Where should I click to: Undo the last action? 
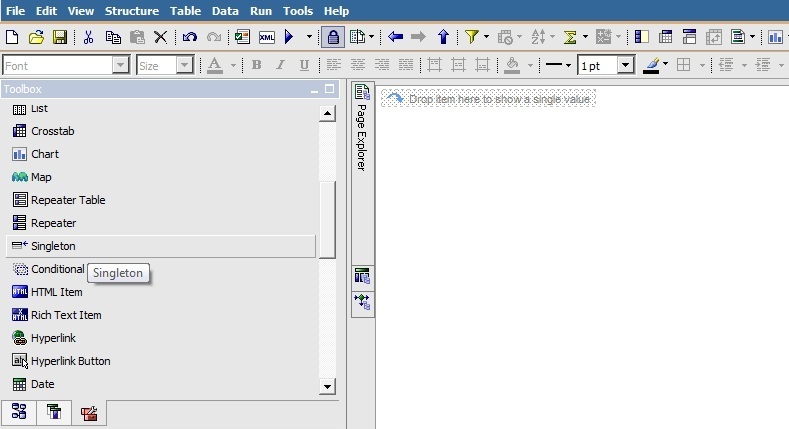[189, 37]
